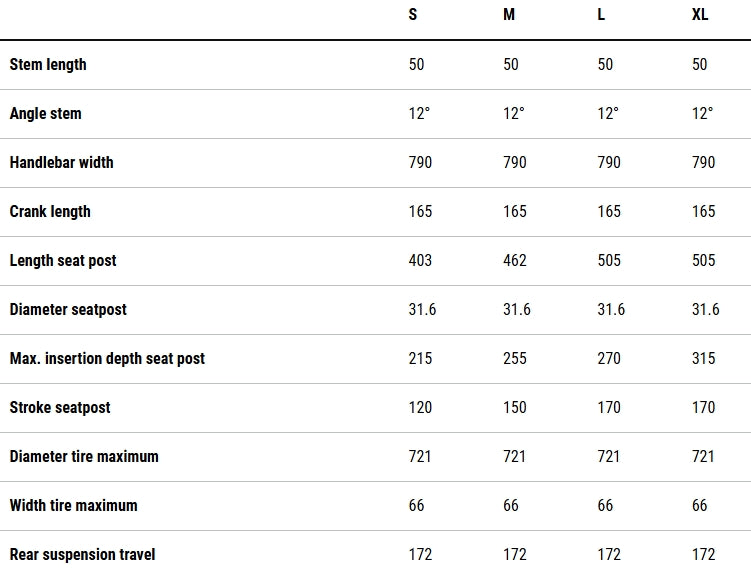Viewport: 751px width, 571px height.
Task: Click the Crank length row label
Action: pyautogui.click(x=50, y=212)
